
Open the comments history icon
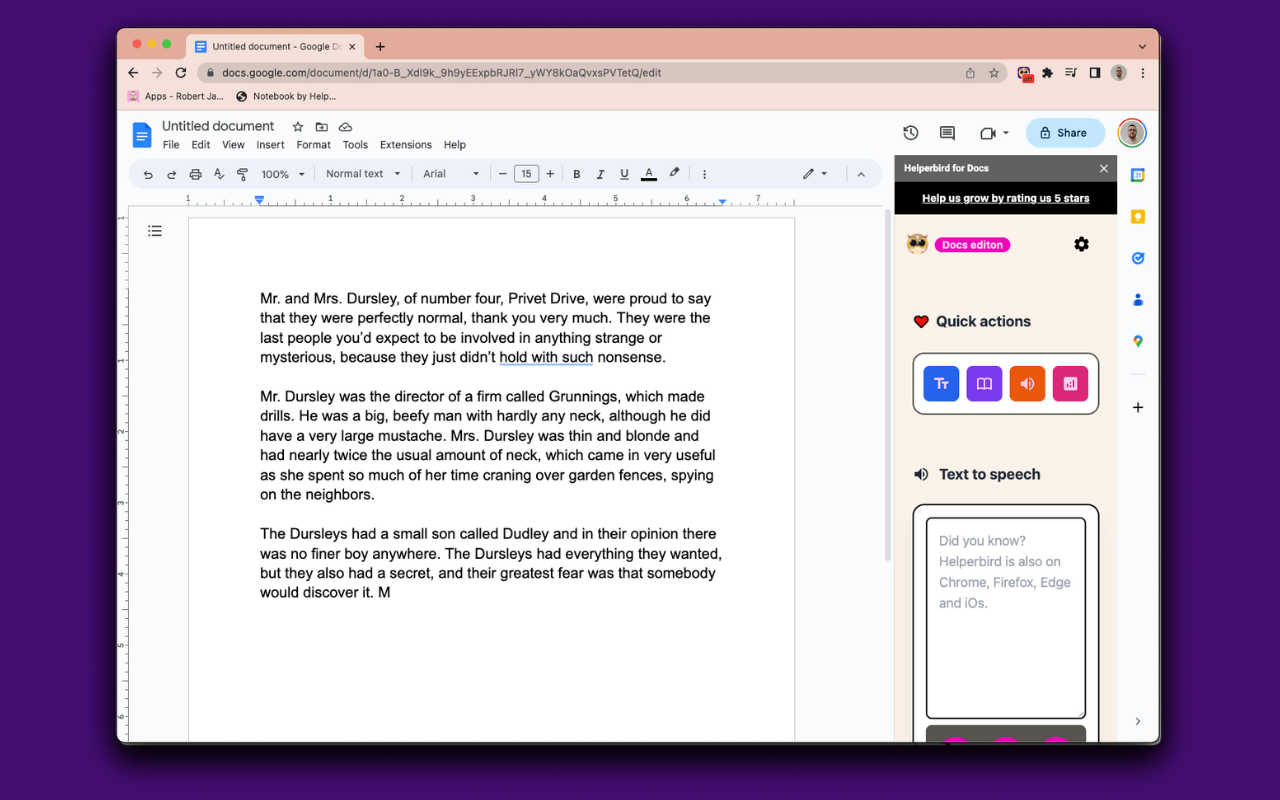coord(947,133)
